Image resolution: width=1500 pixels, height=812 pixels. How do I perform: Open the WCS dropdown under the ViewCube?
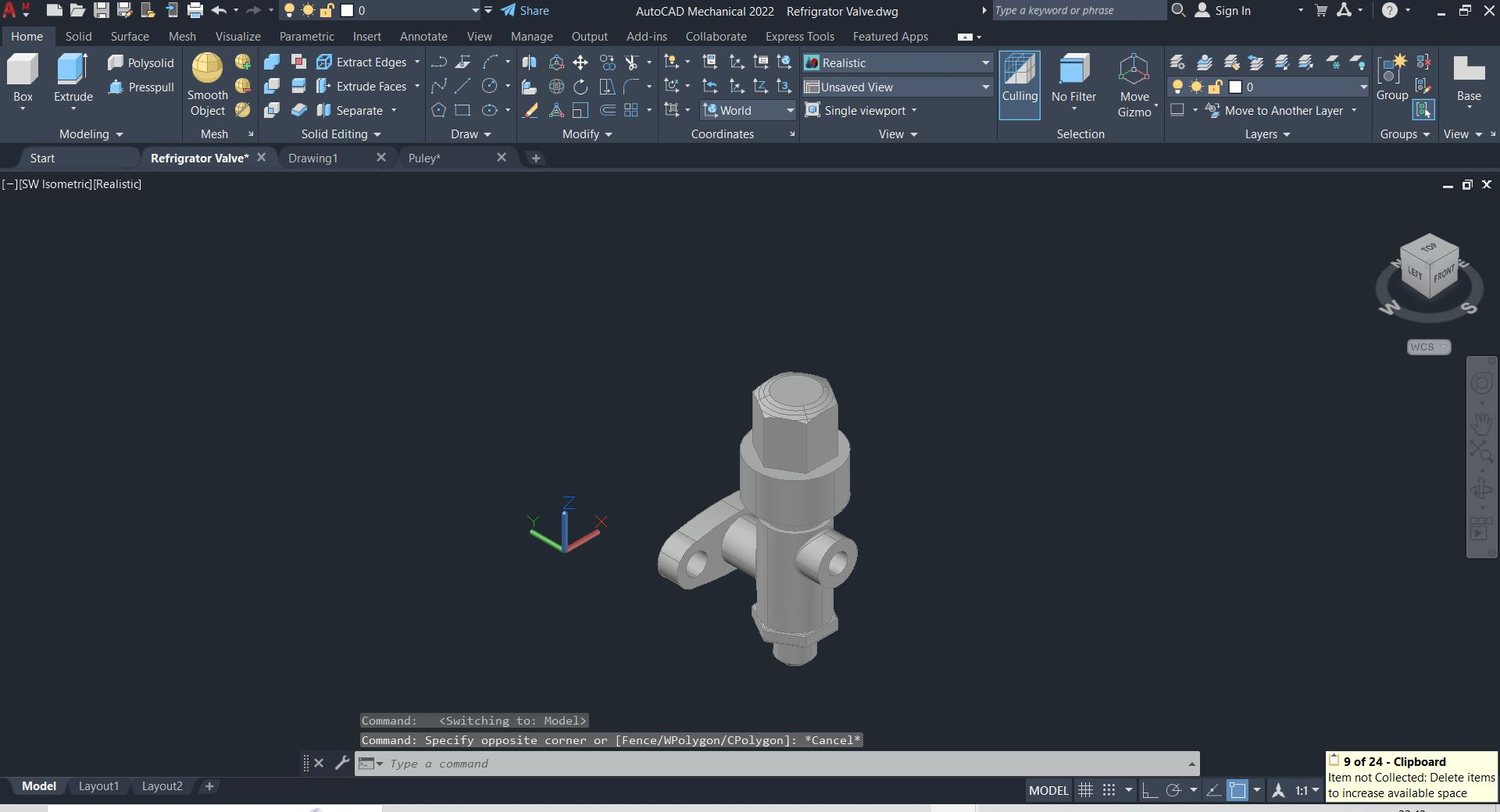[1429, 347]
